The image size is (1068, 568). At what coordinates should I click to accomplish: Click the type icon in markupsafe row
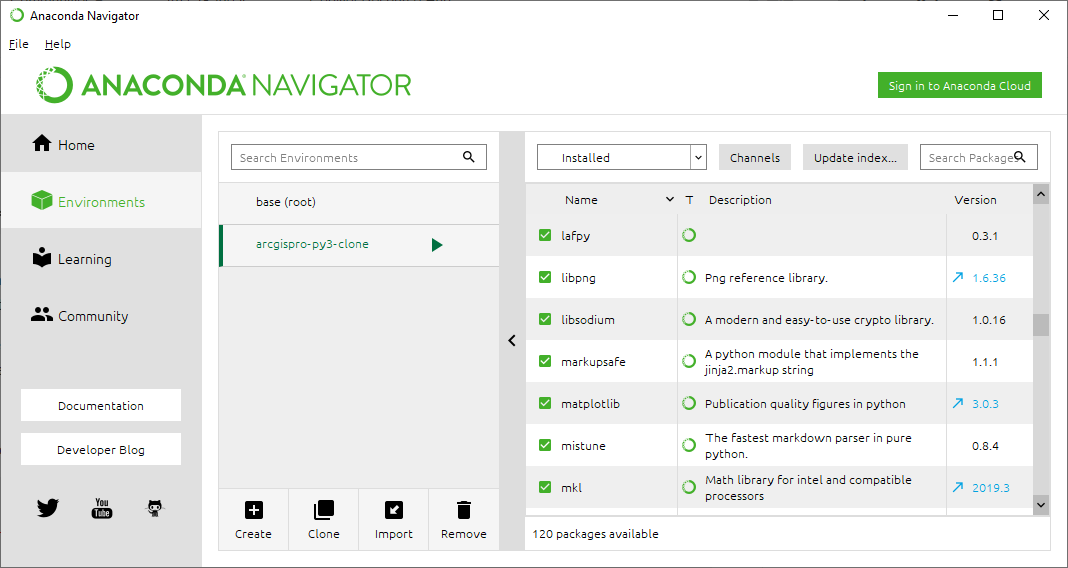(x=689, y=362)
